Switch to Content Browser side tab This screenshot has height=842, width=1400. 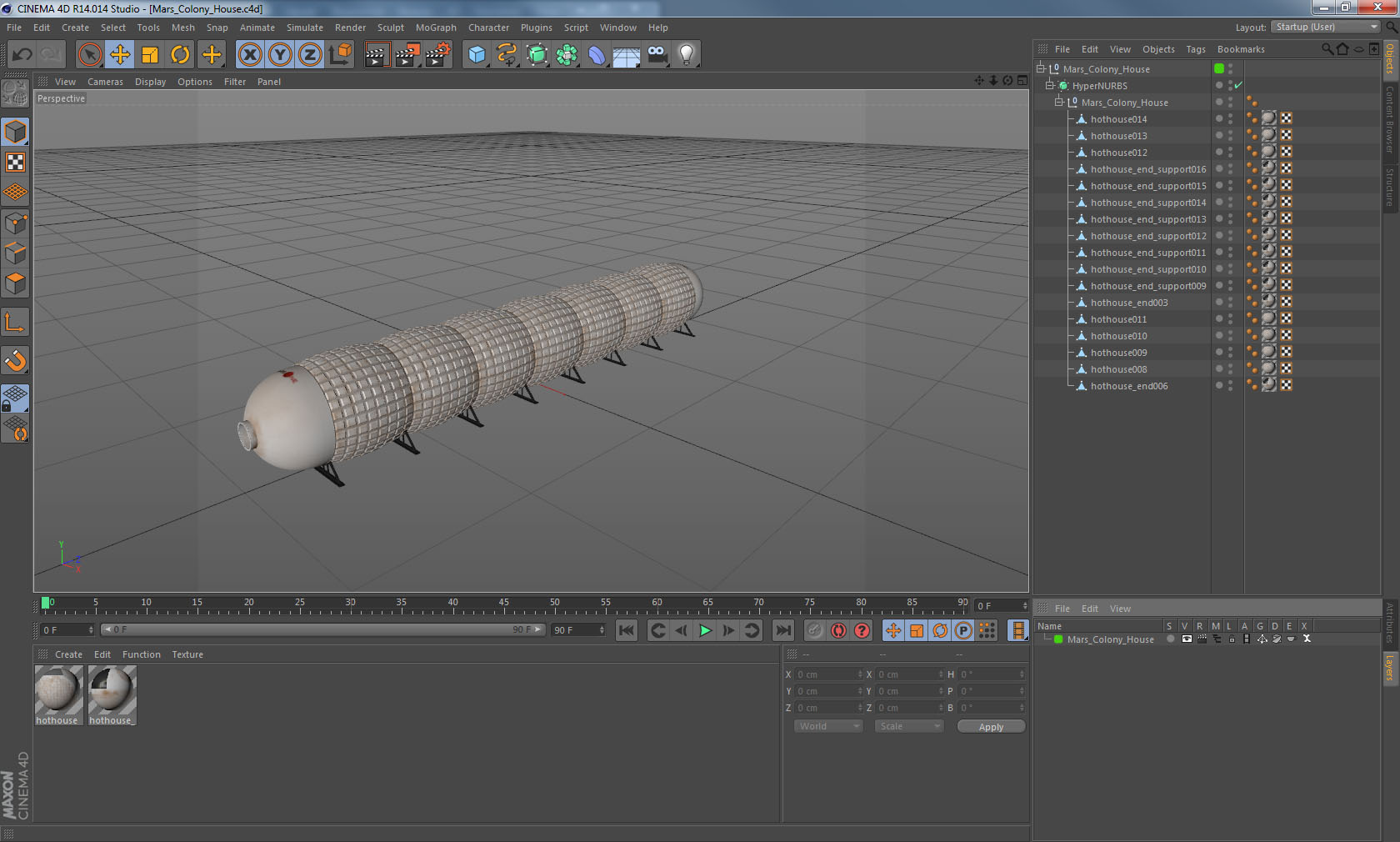point(1390,119)
